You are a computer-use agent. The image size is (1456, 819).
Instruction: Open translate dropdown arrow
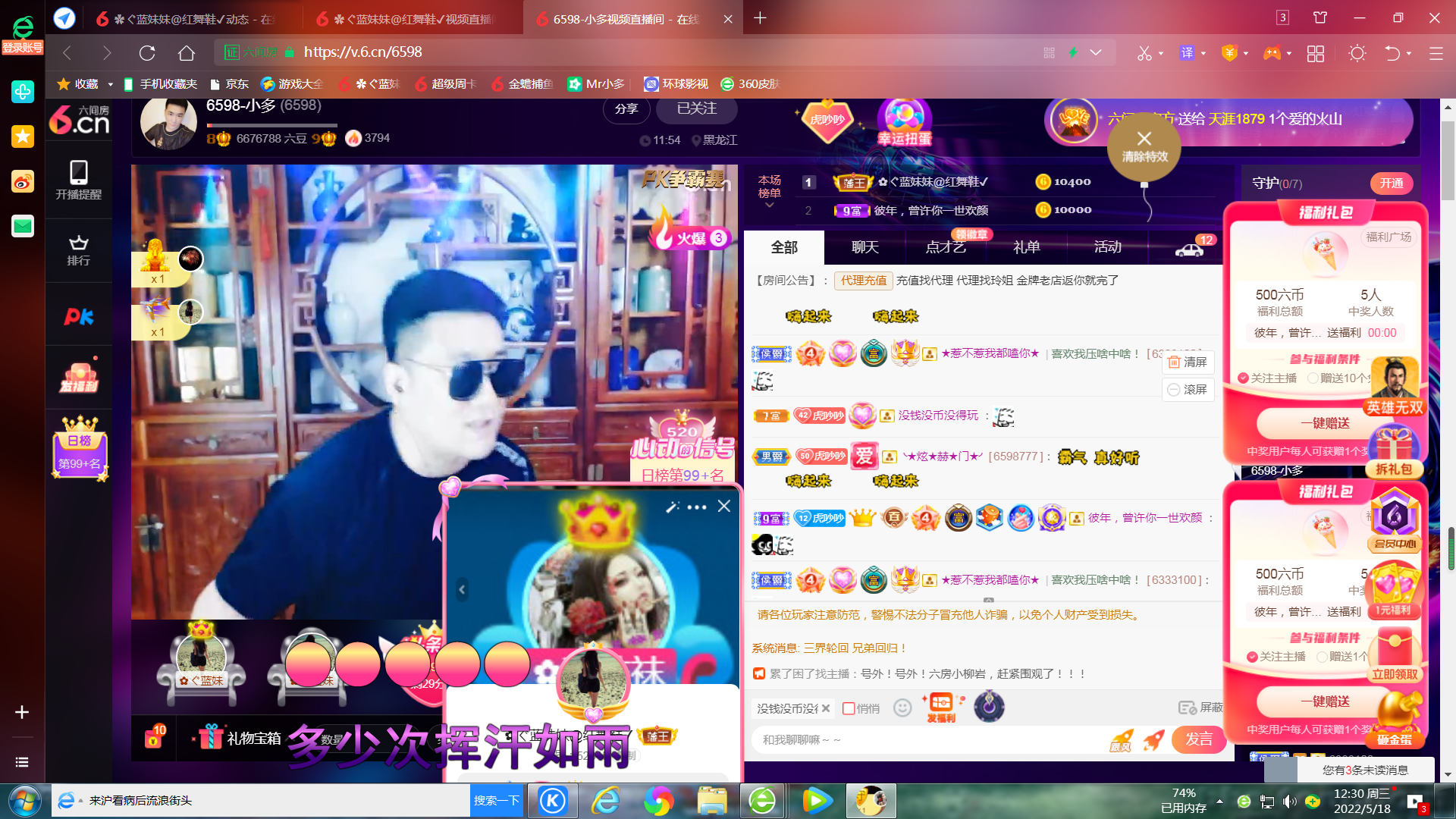(1203, 54)
